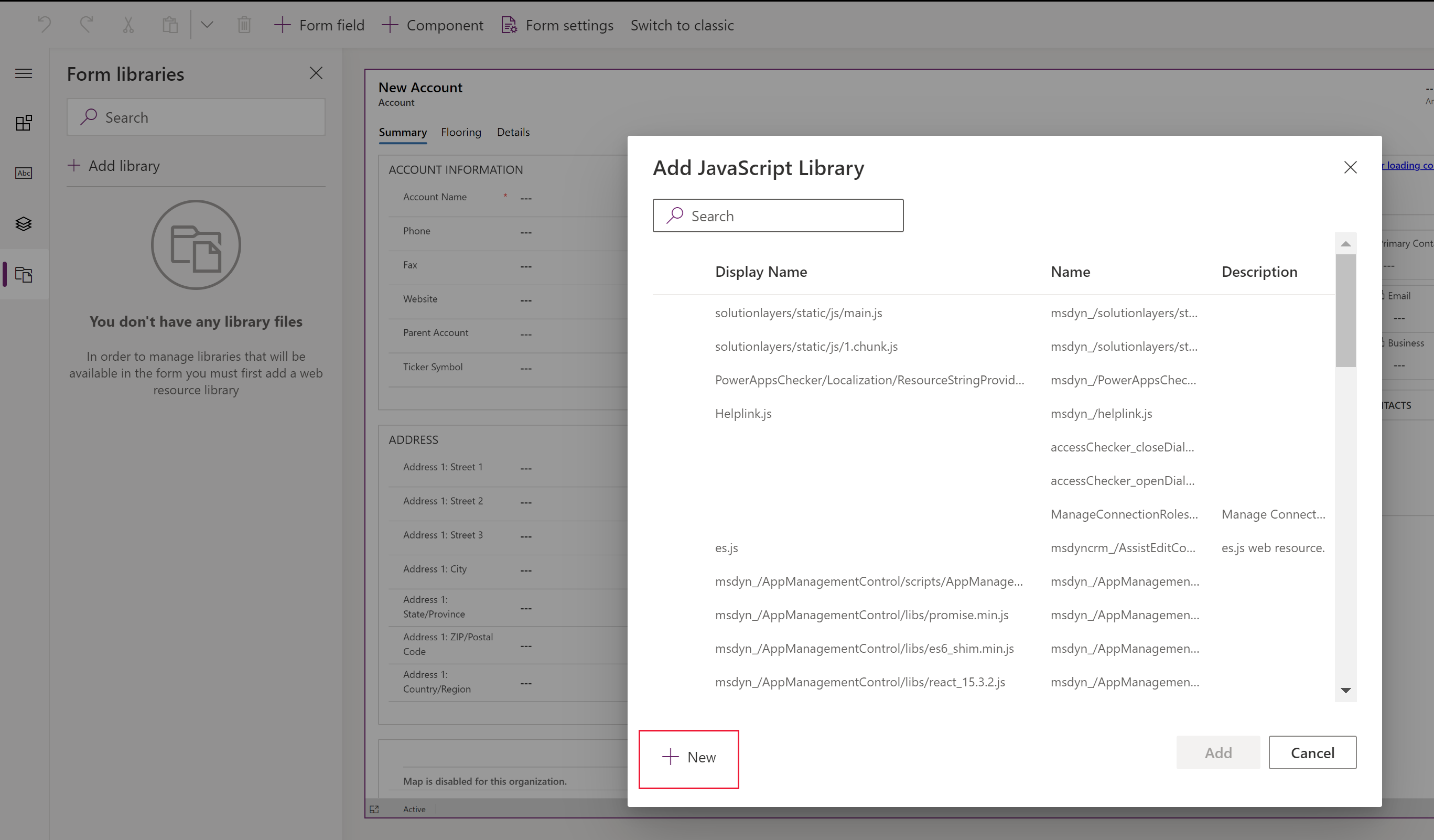The image size is (1434, 840).
Task: Close the Add JavaScript Library dialog
Action: click(x=1350, y=167)
